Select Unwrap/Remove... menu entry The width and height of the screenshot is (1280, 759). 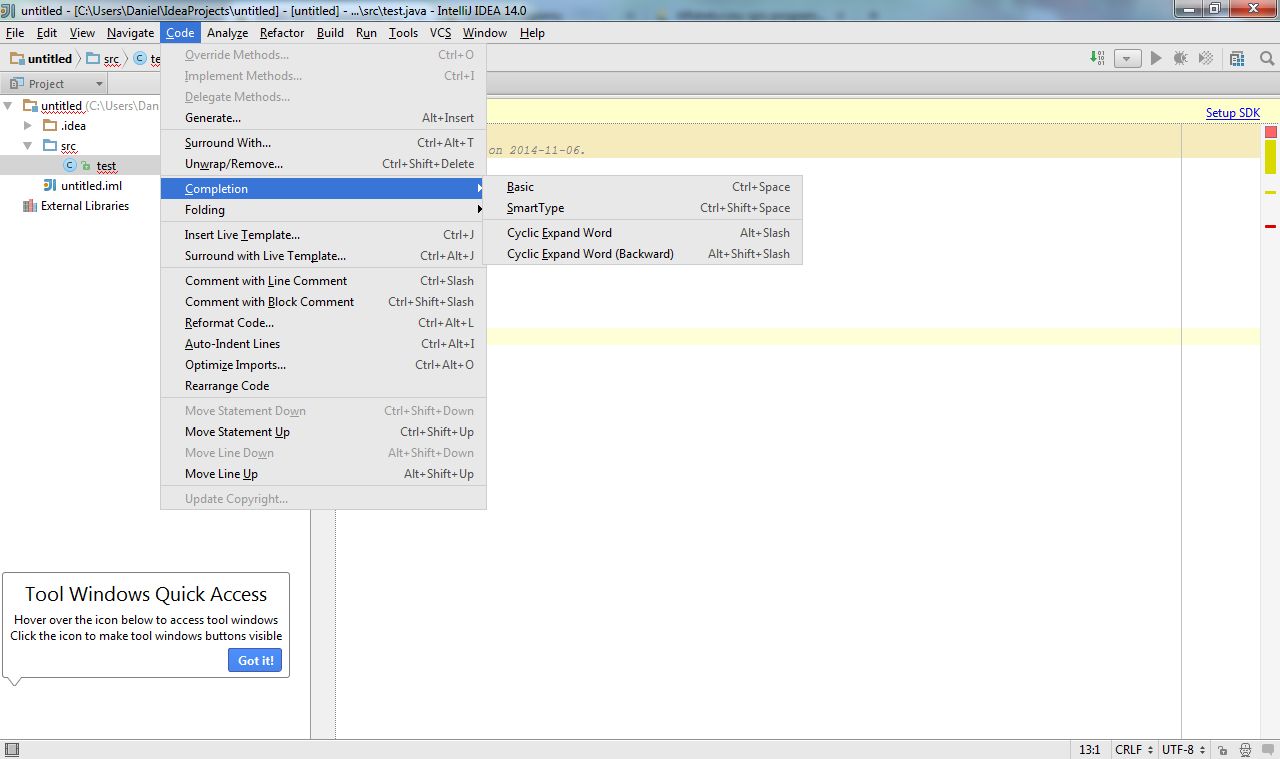(323, 164)
